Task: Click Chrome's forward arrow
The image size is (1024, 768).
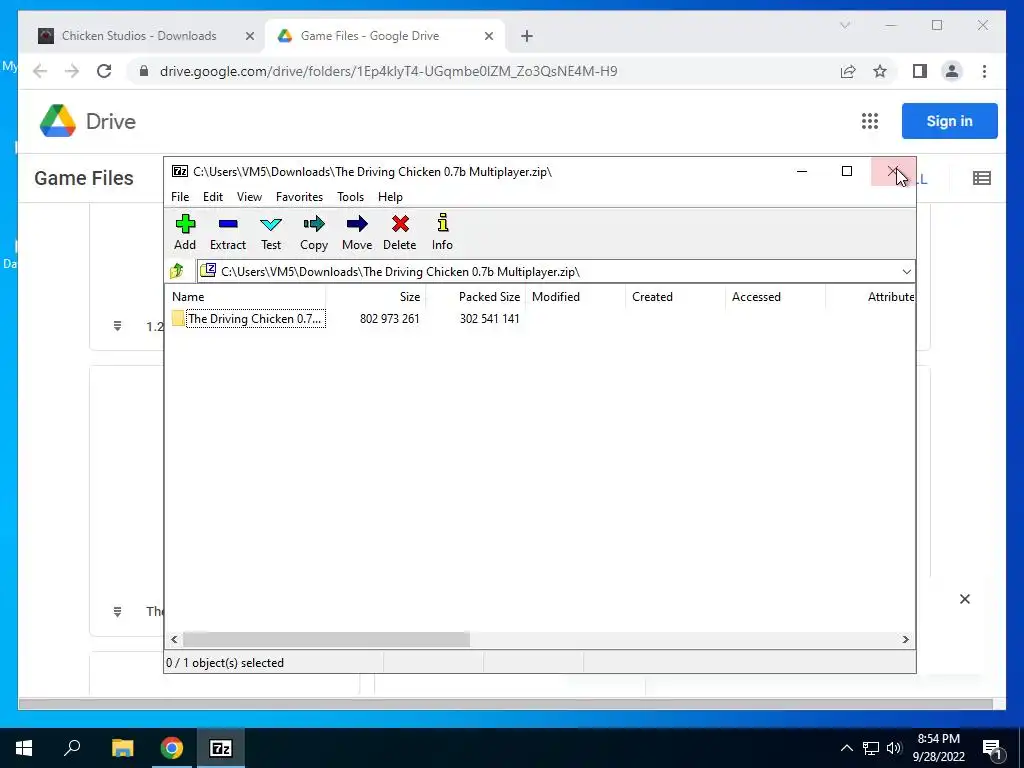Action: click(72, 71)
